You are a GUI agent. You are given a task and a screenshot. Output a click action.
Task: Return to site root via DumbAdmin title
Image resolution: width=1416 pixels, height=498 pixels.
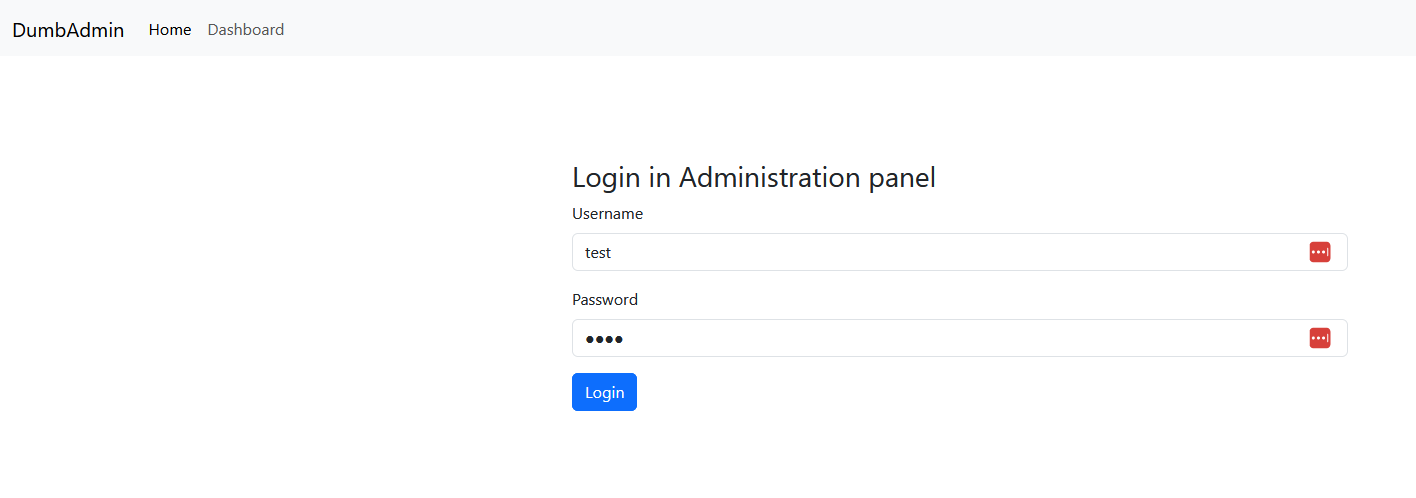68,30
